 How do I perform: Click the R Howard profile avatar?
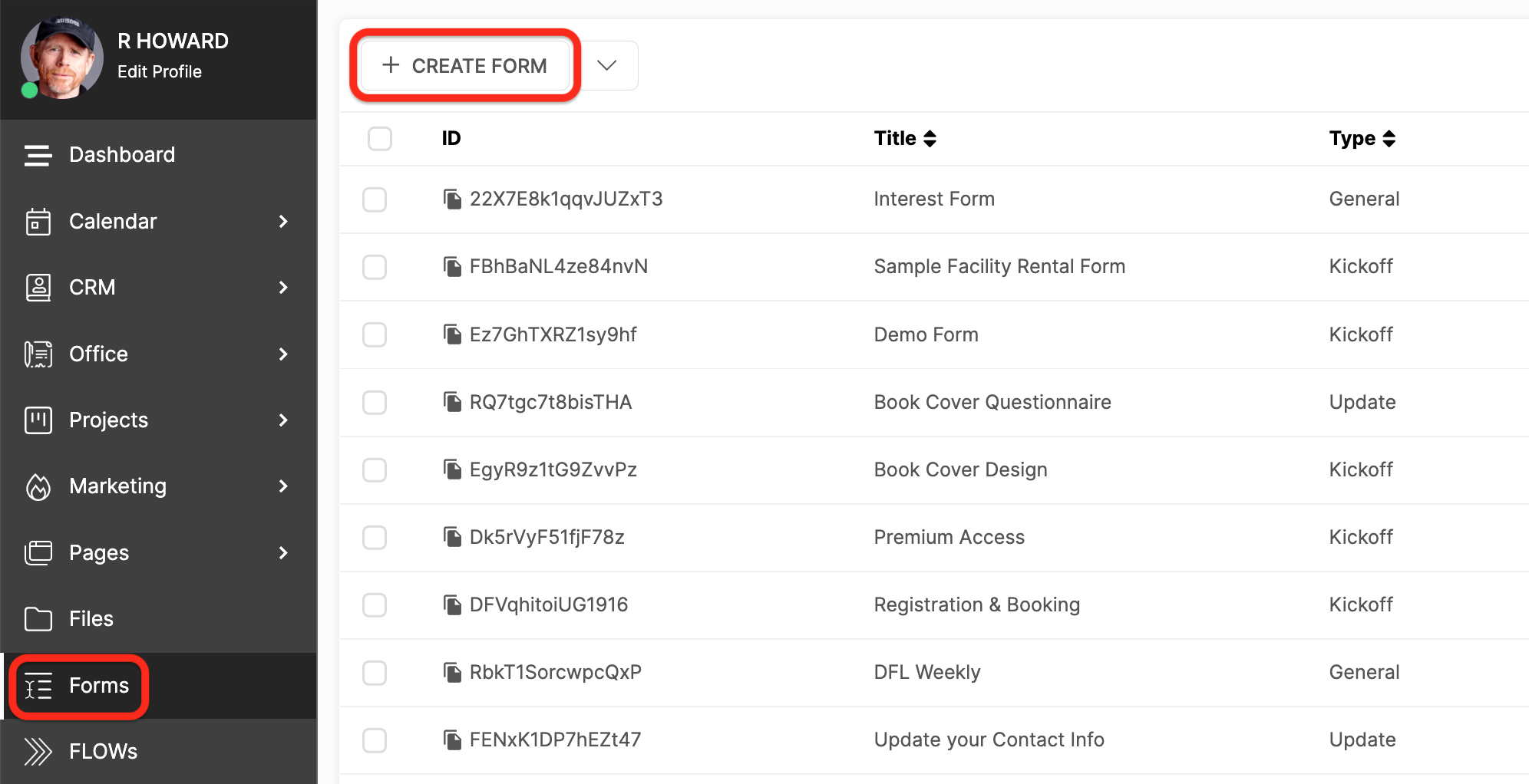coord(61,58)
